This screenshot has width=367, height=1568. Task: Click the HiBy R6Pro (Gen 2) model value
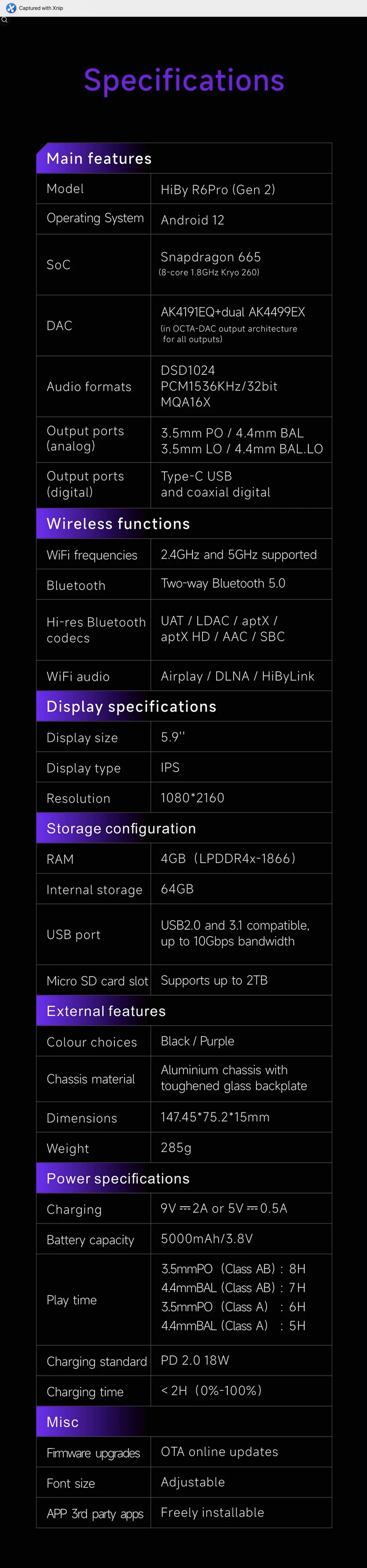pyautogui.click(x=218, y=189)
